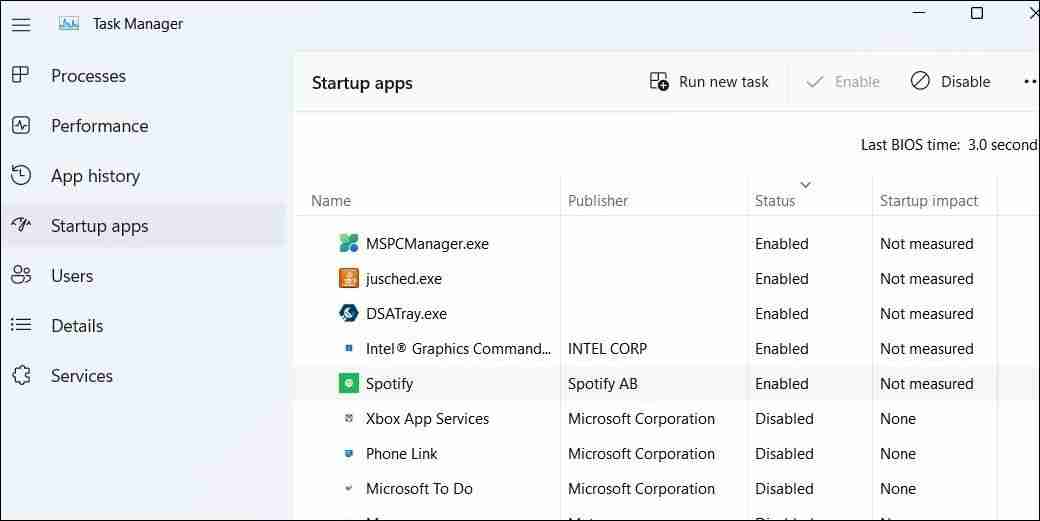The width and height of the screenshot is (1040, 521).
Task: Click the Services puzzle icon
Action: [21, 375]
